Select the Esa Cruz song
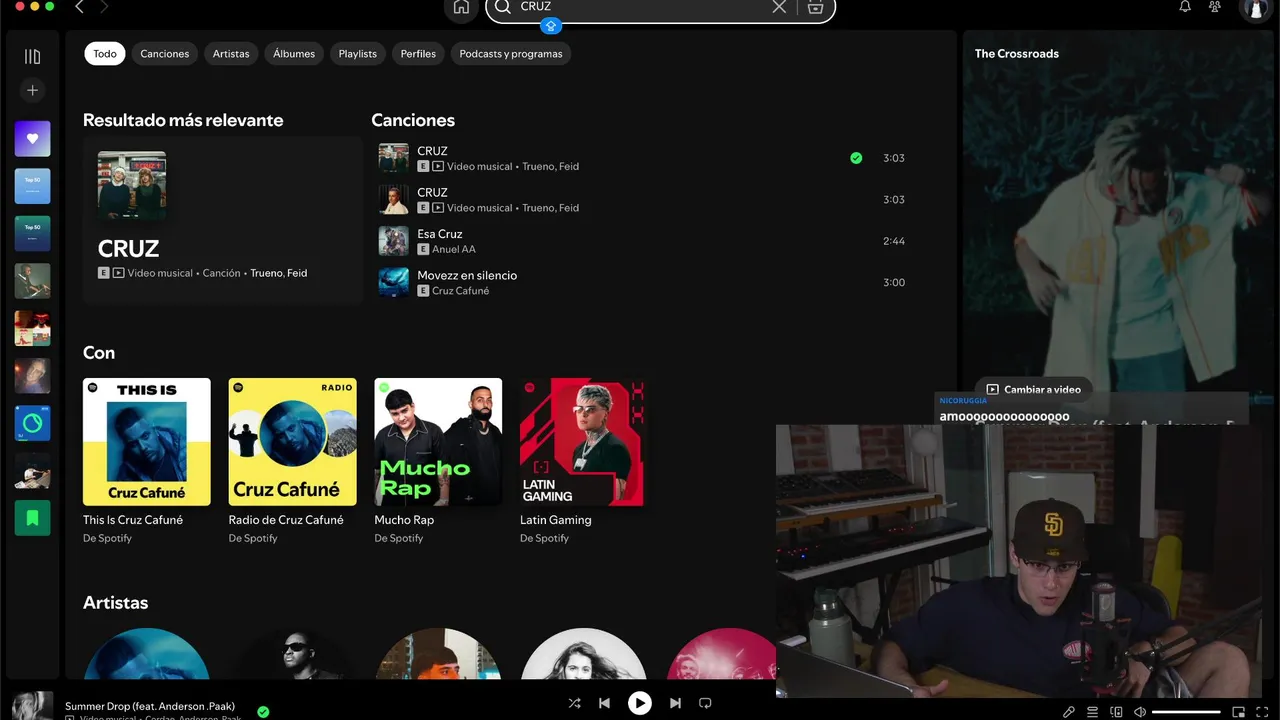1280x720 pixels. click(x=440, y=234)
